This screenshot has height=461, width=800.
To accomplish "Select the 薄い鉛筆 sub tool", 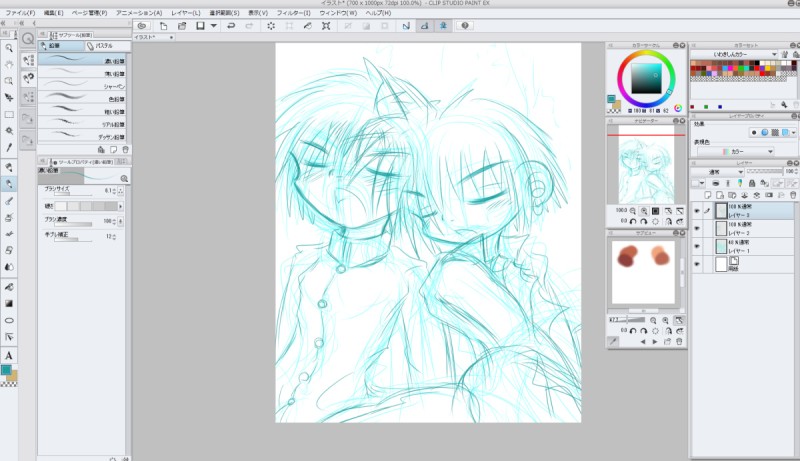I will coord(82,72).
